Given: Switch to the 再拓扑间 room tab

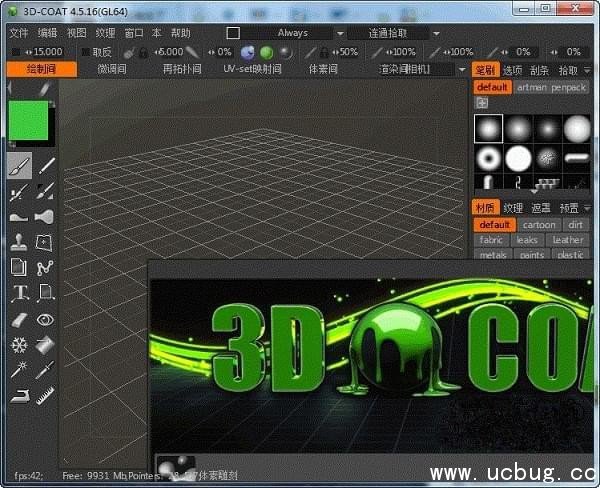Looking at the screenshot, I should pos(182,69).
